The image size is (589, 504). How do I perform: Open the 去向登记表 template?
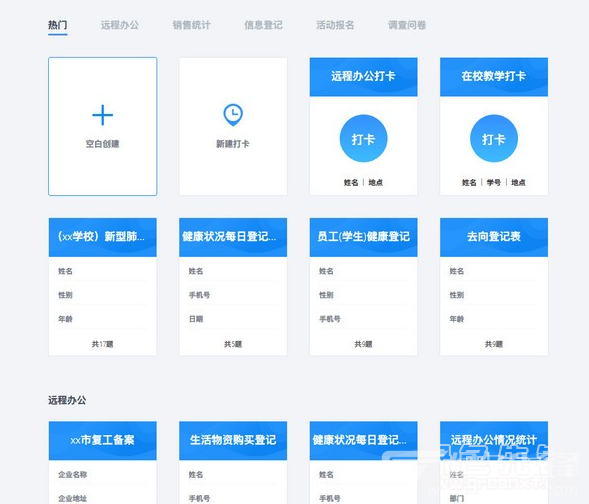coord(494,237)
